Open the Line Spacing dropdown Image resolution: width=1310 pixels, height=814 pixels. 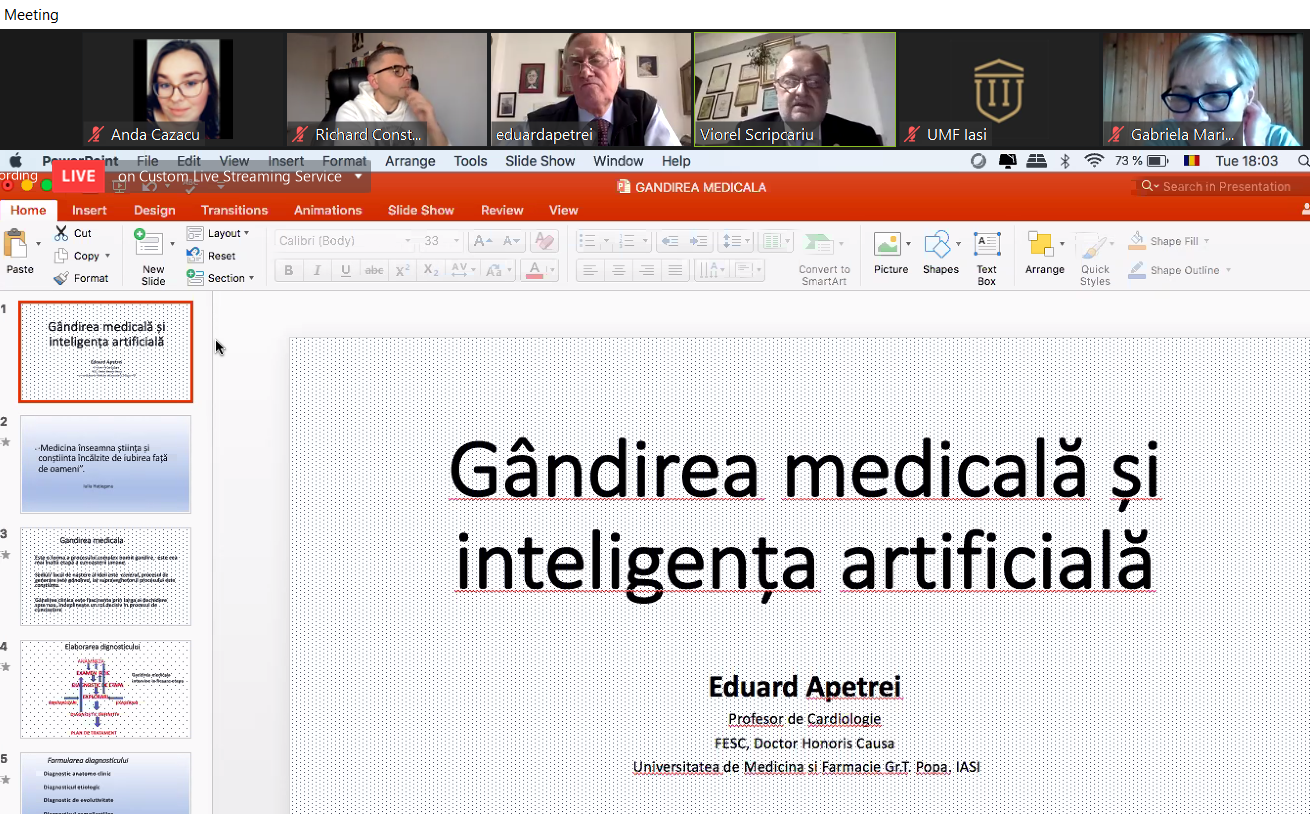coord(747,241)
